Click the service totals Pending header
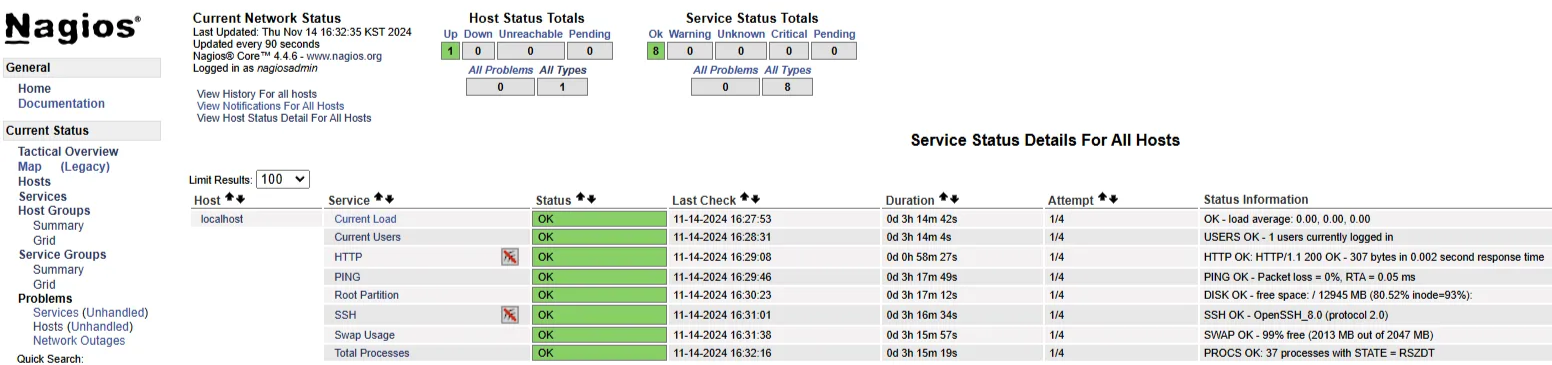Image resolution: width=1552 pixels, height=365 pixels. [x=834, y=34]
